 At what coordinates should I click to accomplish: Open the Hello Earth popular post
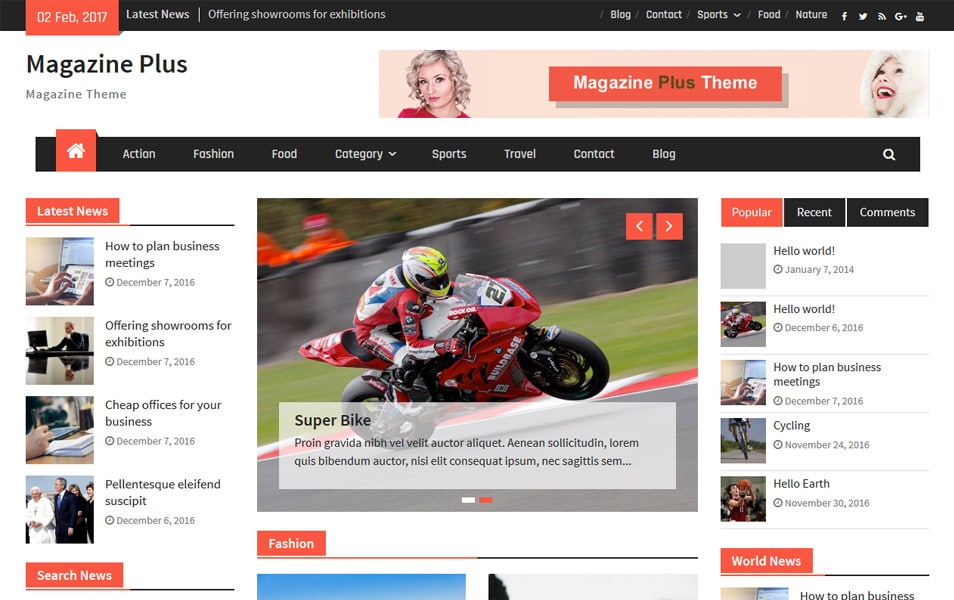[801, 484]
